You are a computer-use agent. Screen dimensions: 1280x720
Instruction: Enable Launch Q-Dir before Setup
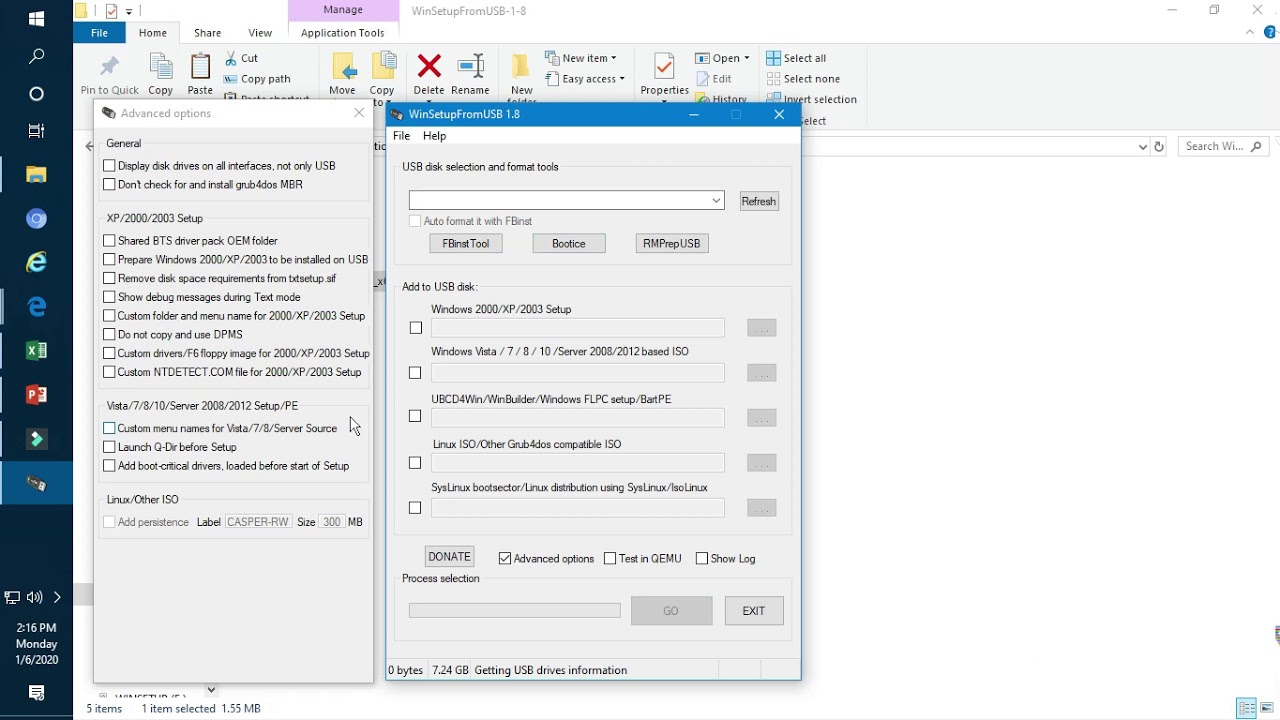click(x=110, y=447)
